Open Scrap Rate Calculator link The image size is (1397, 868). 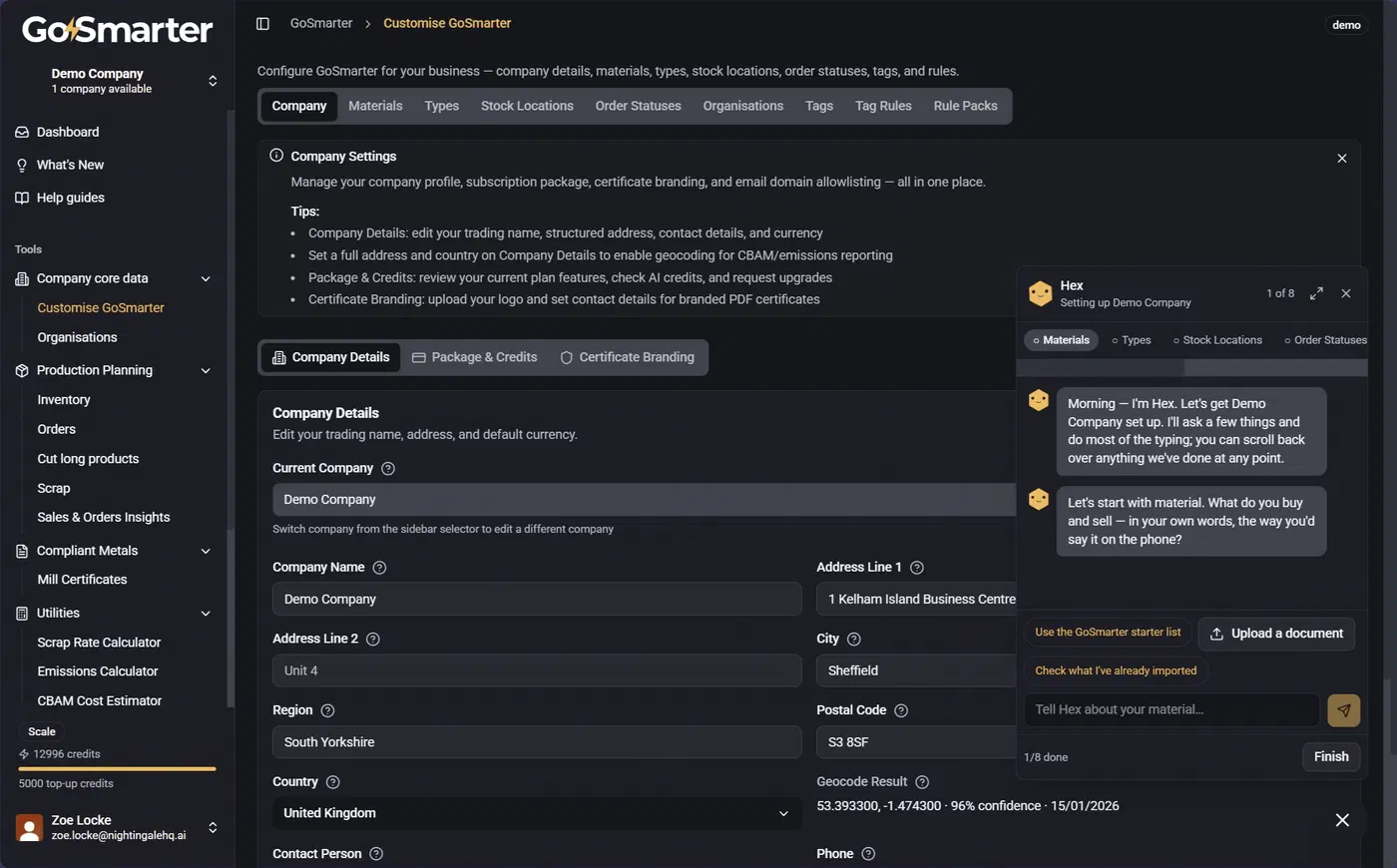99,643
